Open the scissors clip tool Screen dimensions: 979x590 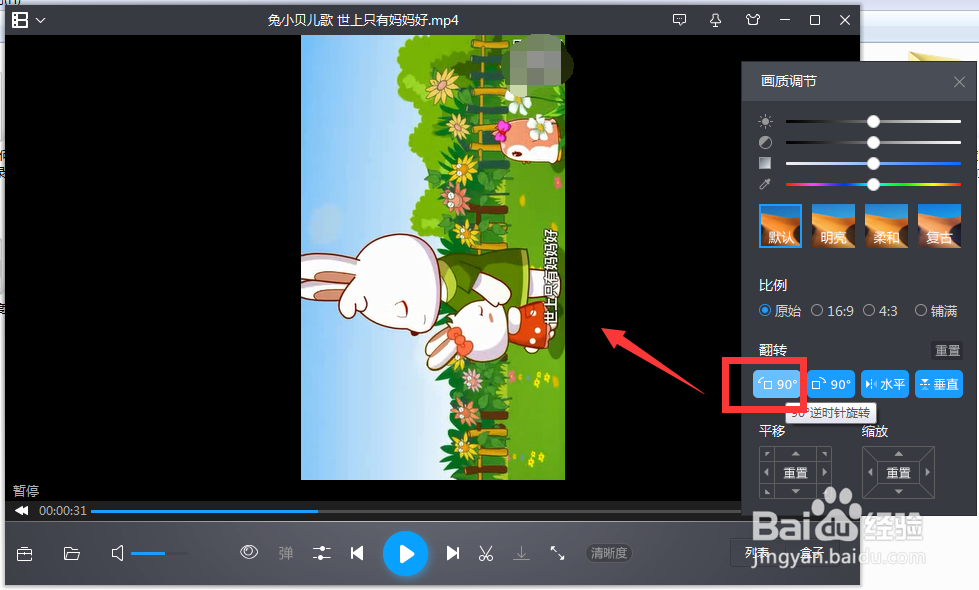486,553
